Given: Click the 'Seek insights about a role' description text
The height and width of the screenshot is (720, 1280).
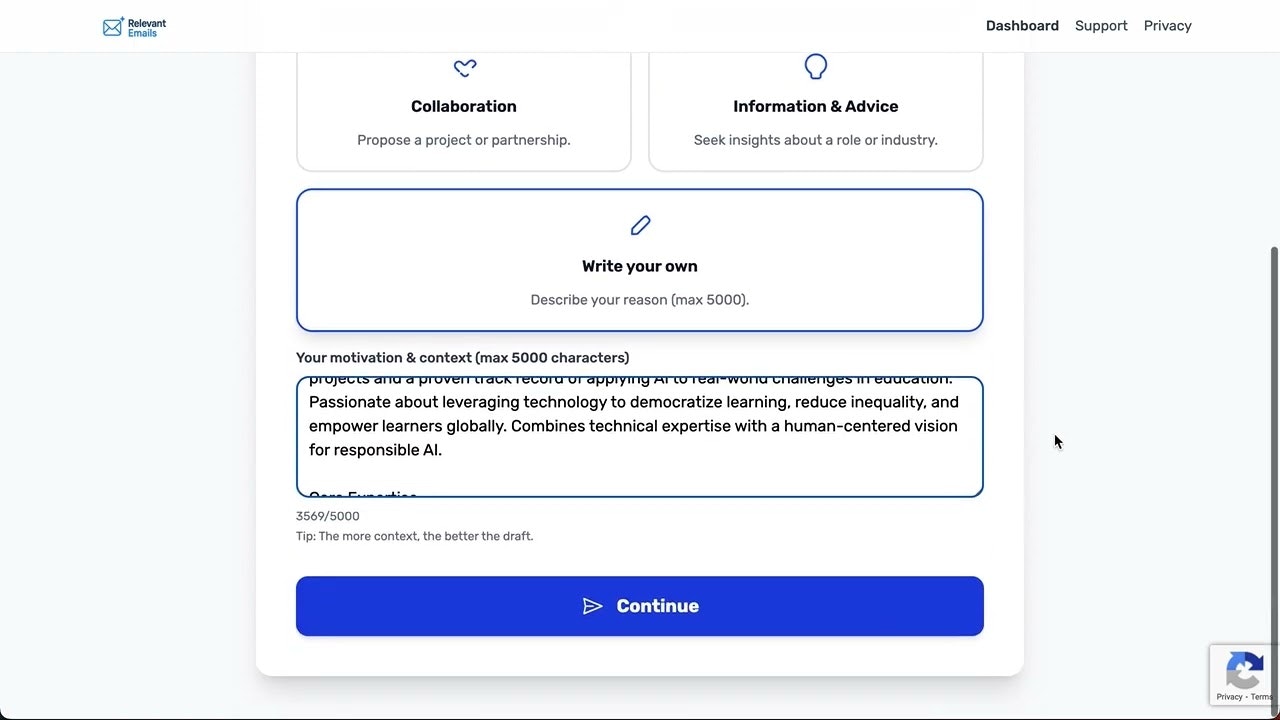Looking at the screenshot, I should coord(815,140).
